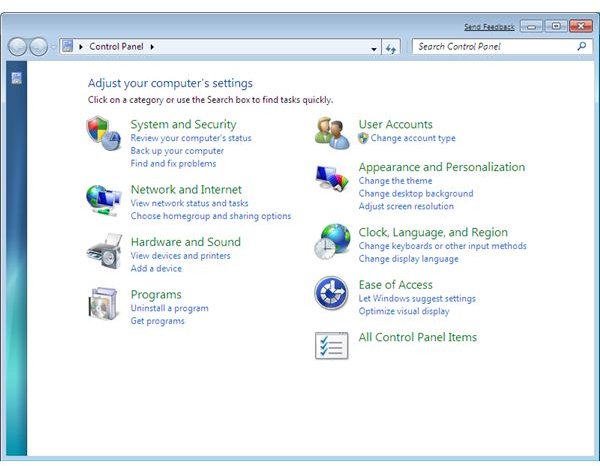Open Hardware and Sound category
Screen dimensions: 600x466
click(186, 242)
